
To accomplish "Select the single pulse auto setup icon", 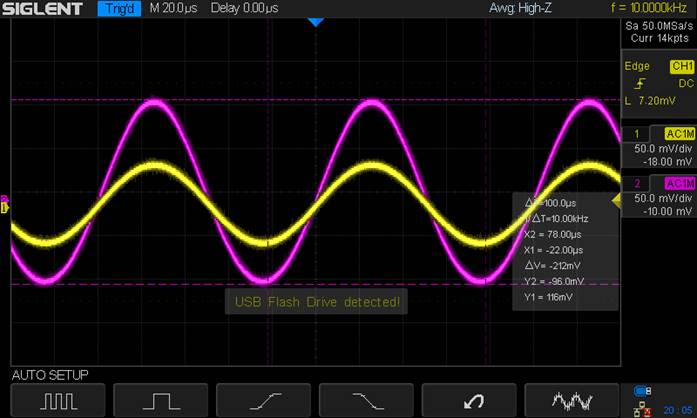I will tap(161, 400).
